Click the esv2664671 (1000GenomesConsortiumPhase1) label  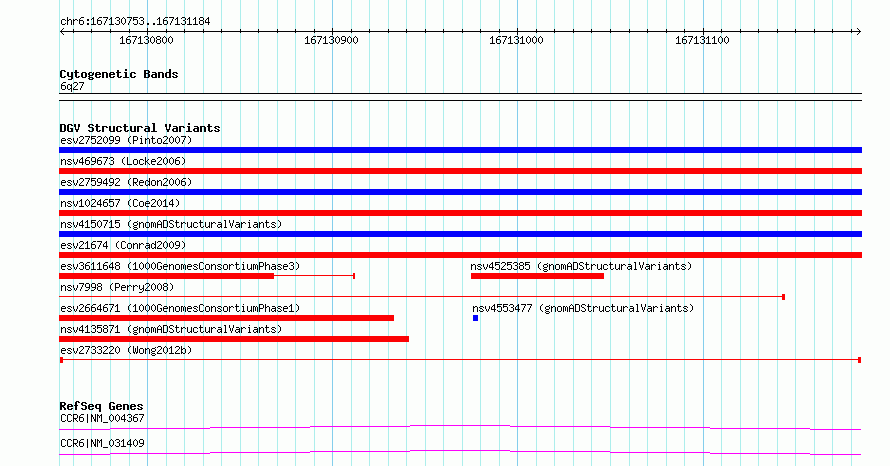click(x=180, y=308)
